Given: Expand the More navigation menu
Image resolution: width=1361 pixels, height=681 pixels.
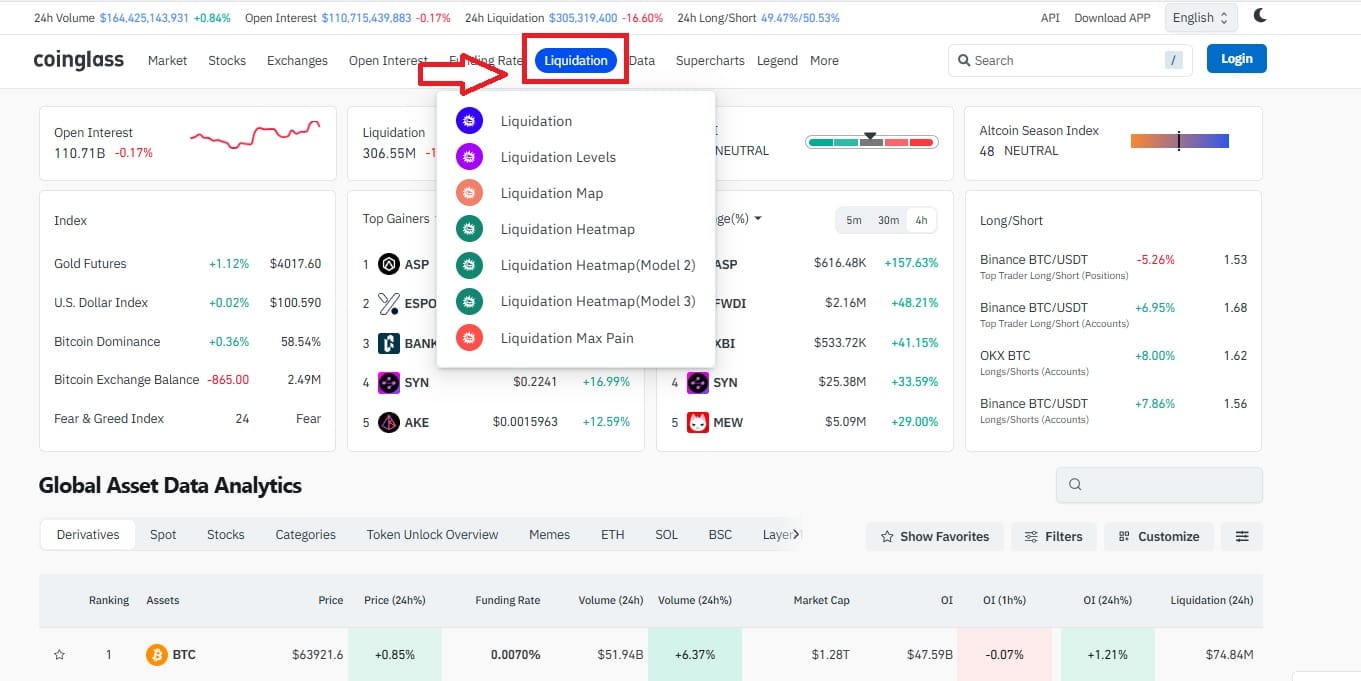Looking at the screenshot, I should 824,61.
